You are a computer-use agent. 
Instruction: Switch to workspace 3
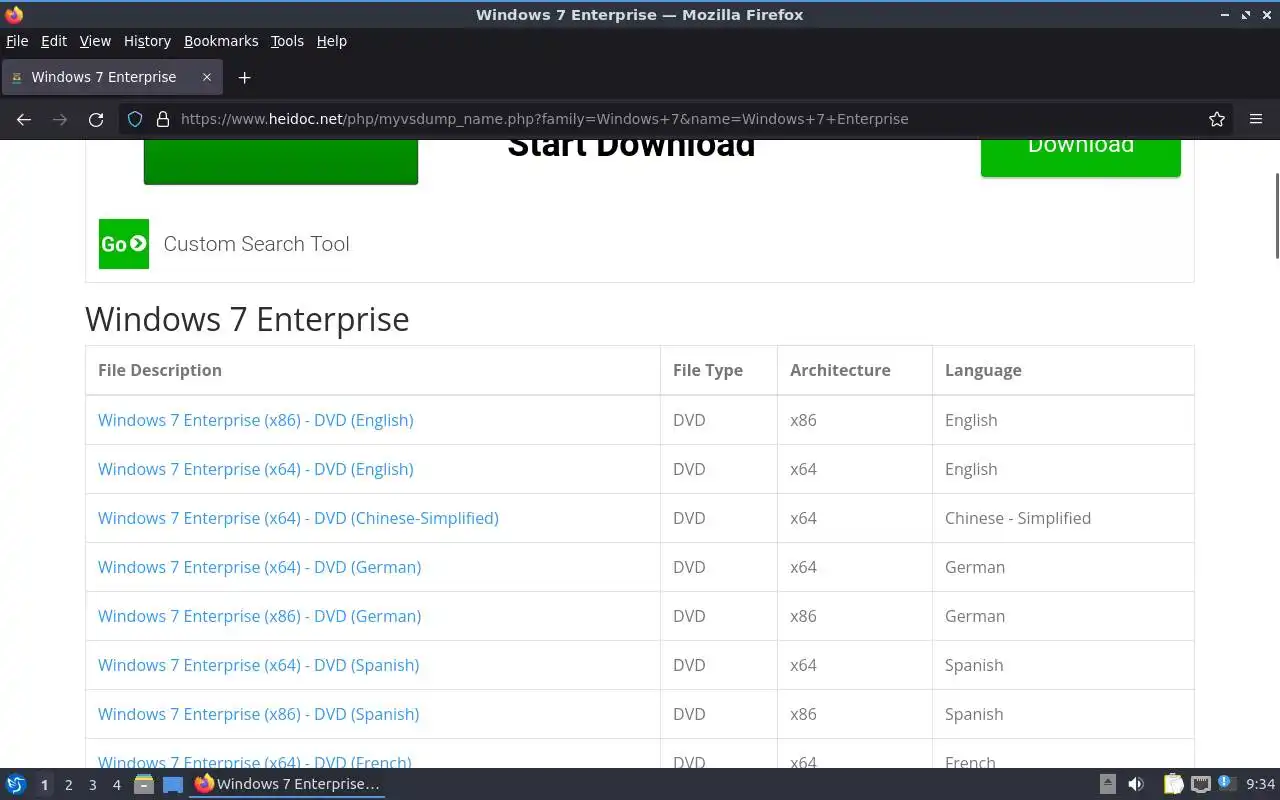tap(92, 785)
